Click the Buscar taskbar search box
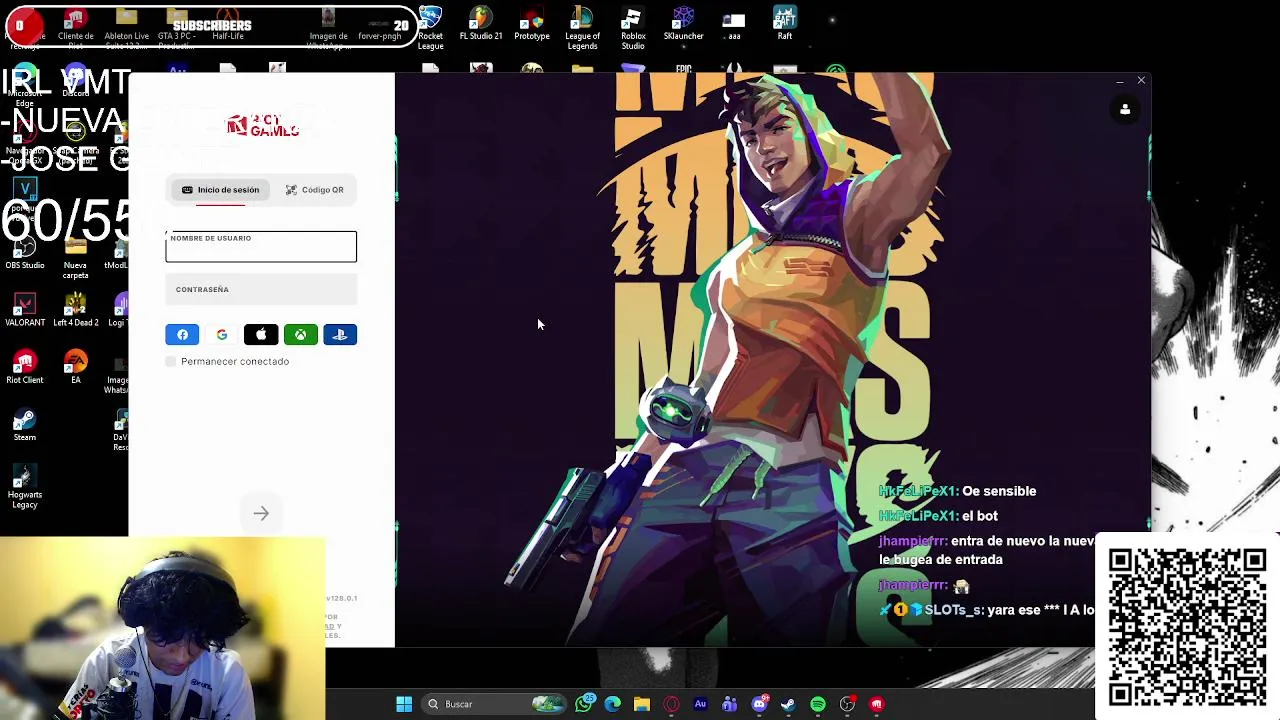Viewport: 1280px width, 720px height. click(494, 704)
